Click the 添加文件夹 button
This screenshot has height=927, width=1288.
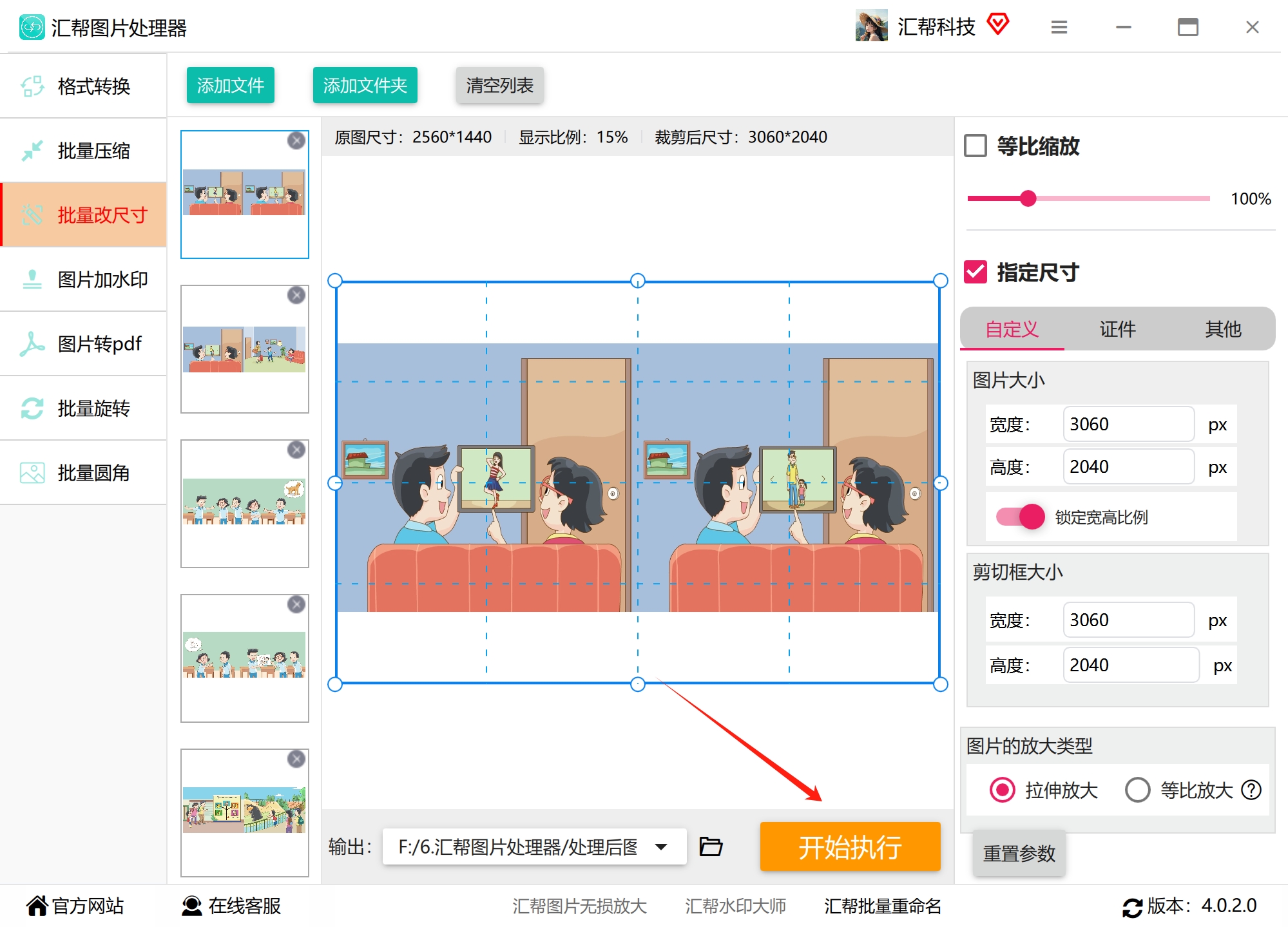pyautogui.click(x=365, y=85)
